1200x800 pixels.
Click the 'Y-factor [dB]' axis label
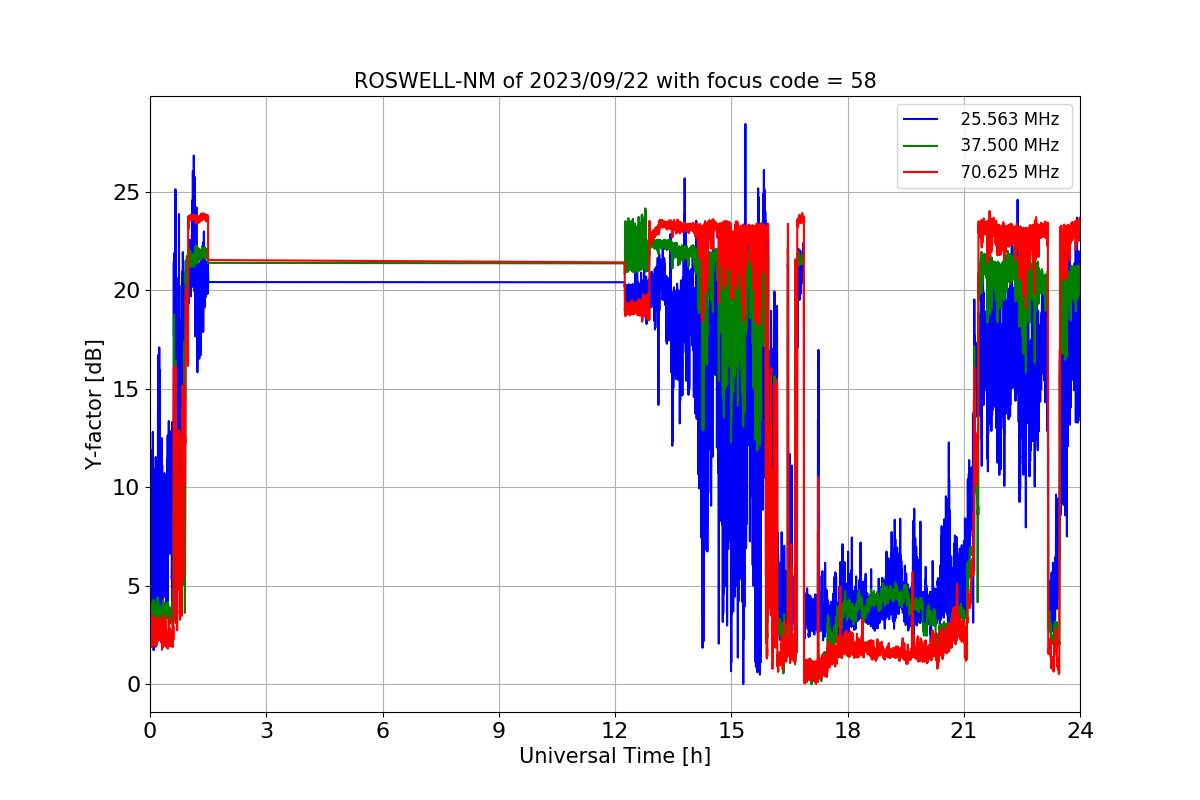coord(94,405)
